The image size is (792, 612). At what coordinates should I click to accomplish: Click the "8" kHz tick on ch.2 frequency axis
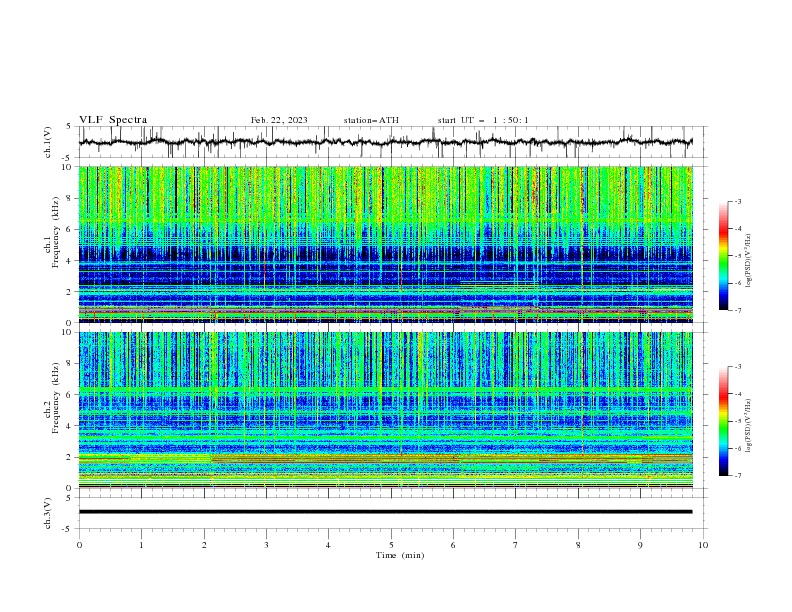click(x=70, y=364)
